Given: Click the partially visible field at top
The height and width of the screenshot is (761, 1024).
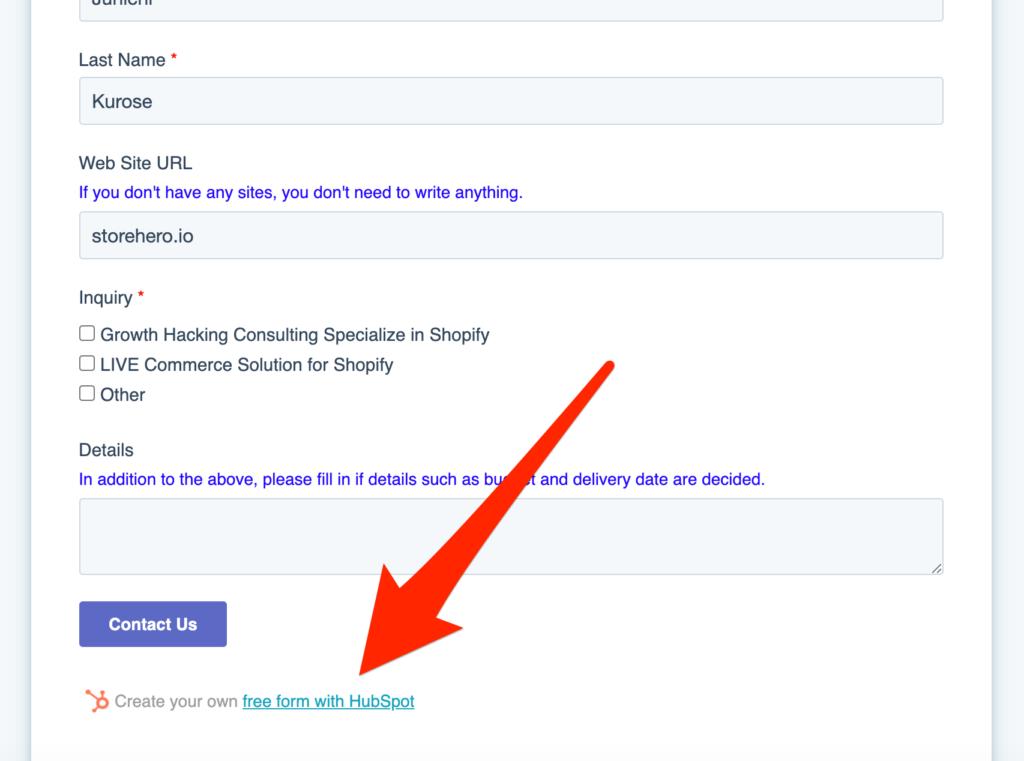Looking at the screenshot, I should point(511,10).
